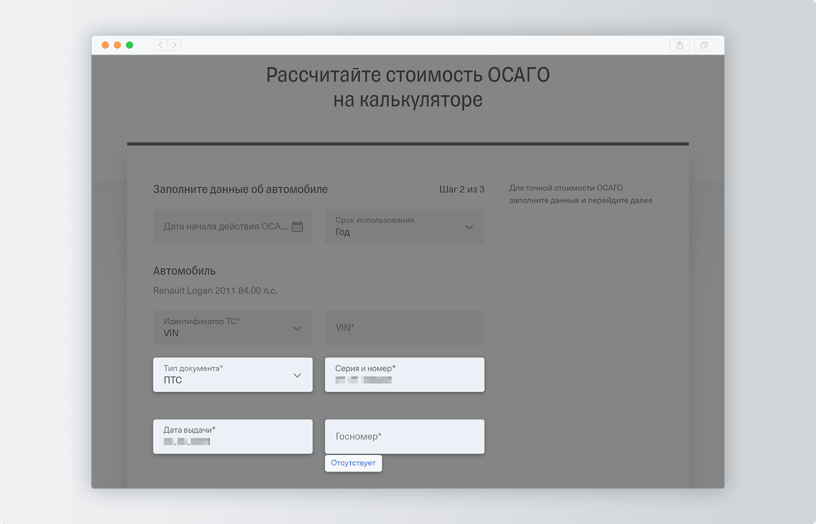Image resolution: width=816 pixels, height=524 pixels.
Task: Click the Дата начала действия ОСАГО field
Action: point(233,226)
